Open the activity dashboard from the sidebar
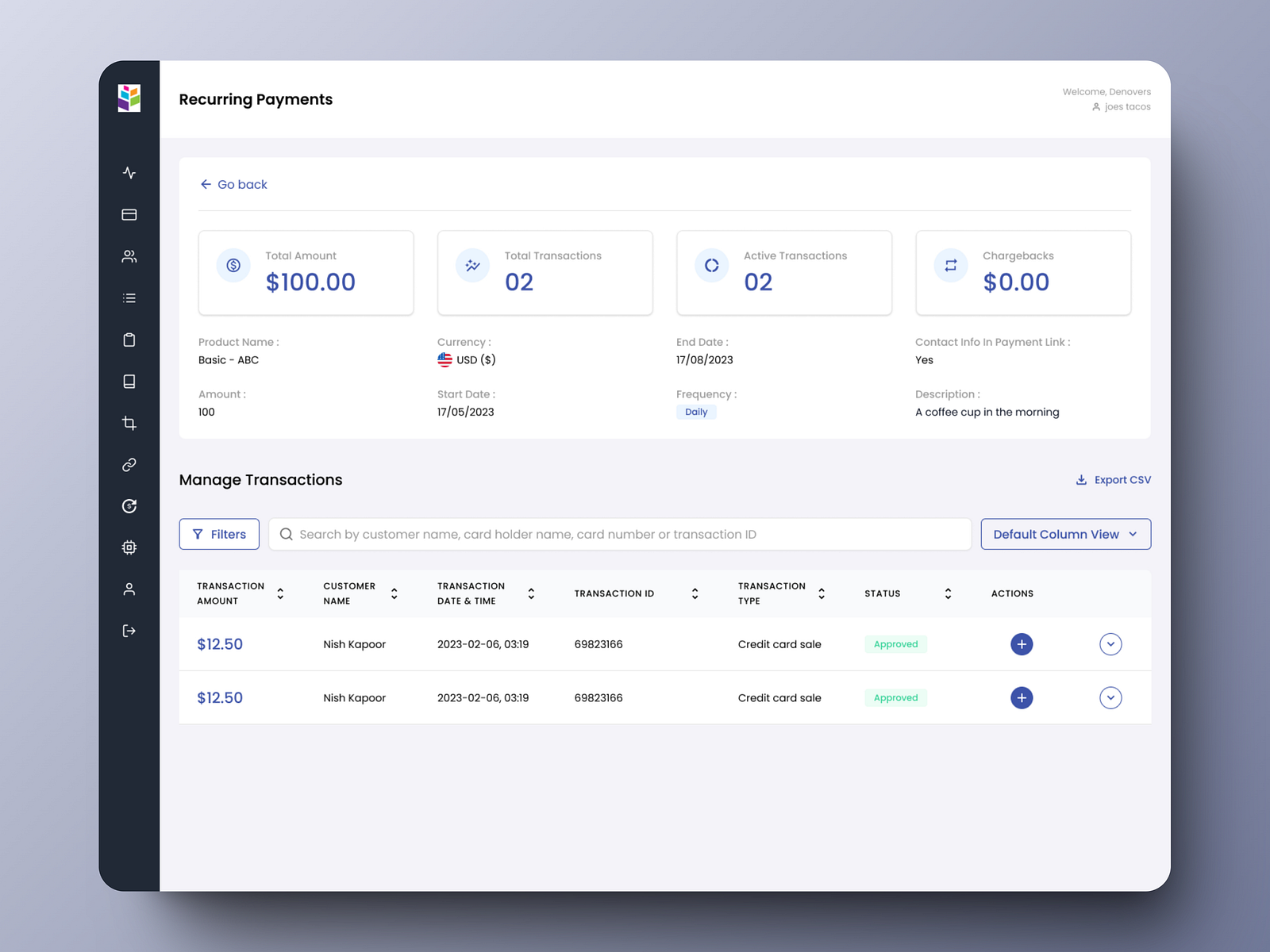The image size is (1270, 952). click(129, 173)
